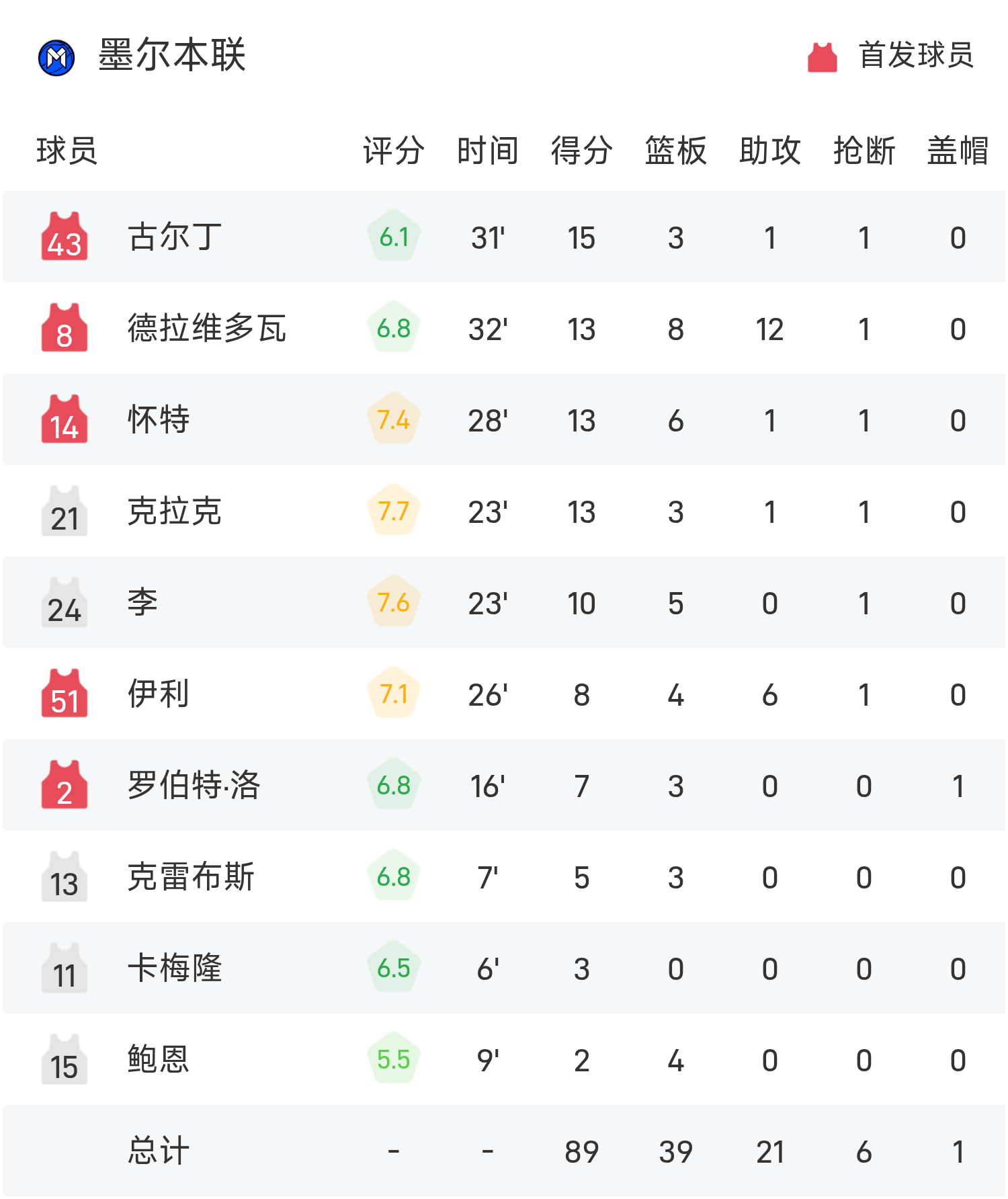The image size is (1008, 1199).
Task: Click the gray number 15 jersey
Action: tap(65, 1060)
